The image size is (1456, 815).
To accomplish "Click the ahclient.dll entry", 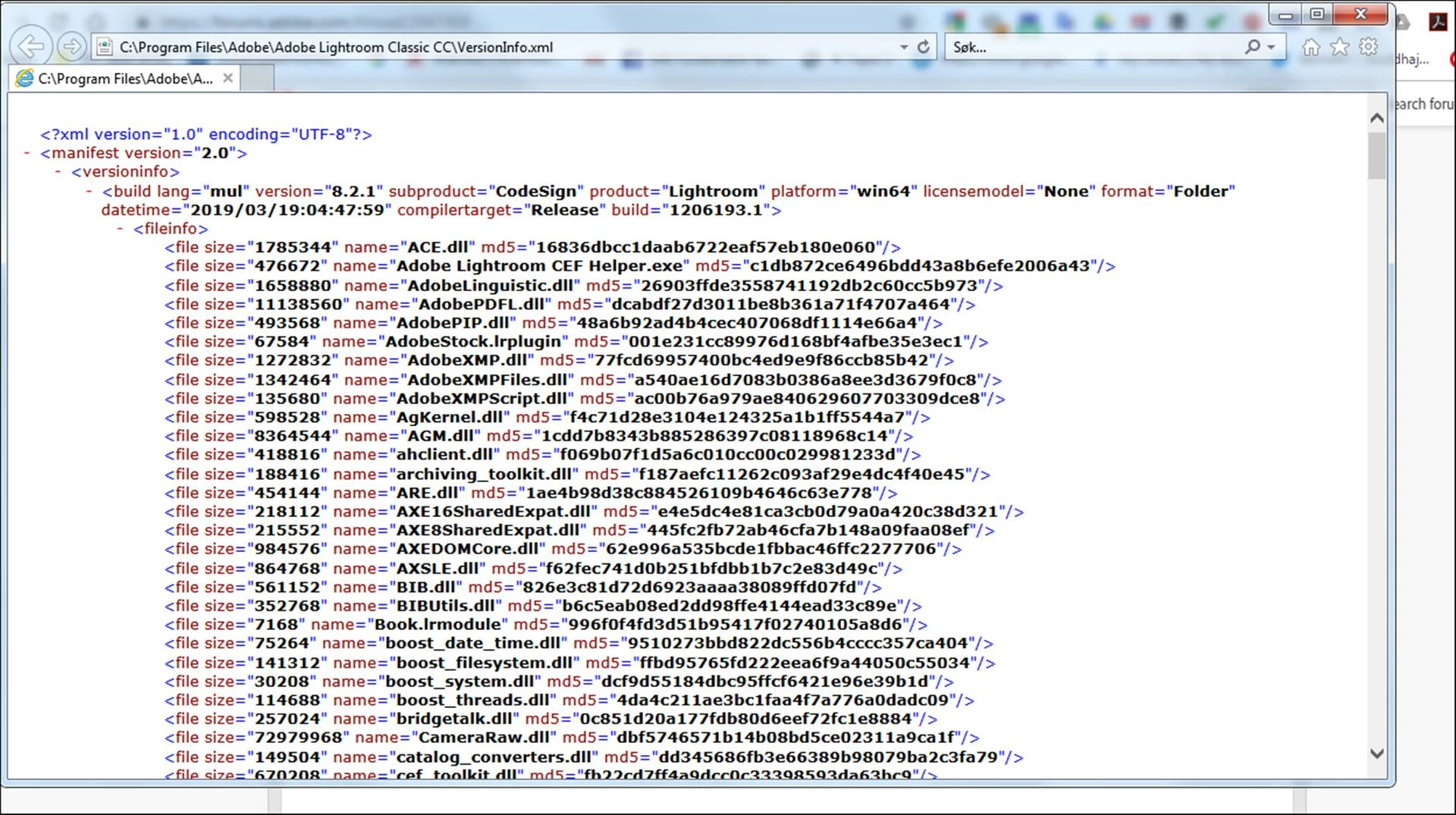I will click(543, 455).
